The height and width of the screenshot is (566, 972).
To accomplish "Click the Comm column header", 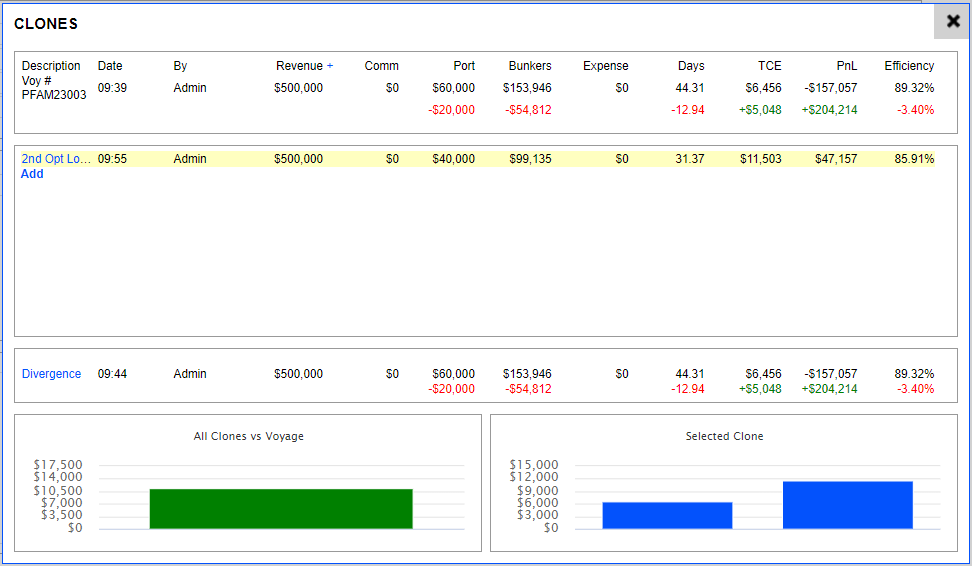I will (381, 66).
